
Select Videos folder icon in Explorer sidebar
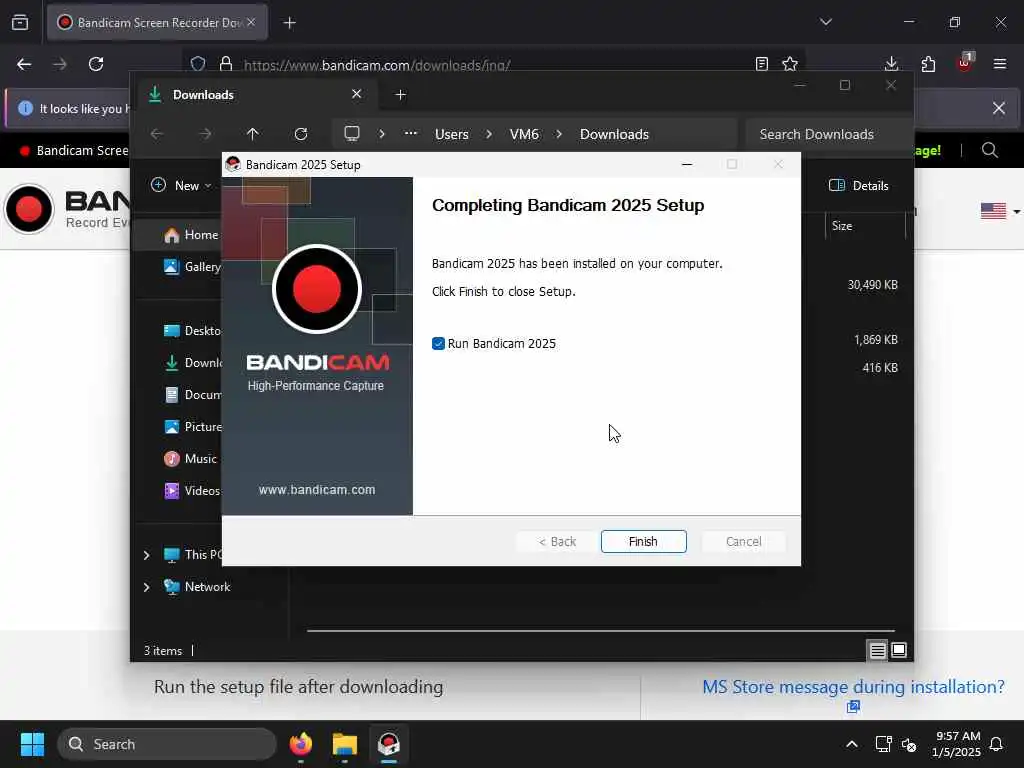coord(172,490)
